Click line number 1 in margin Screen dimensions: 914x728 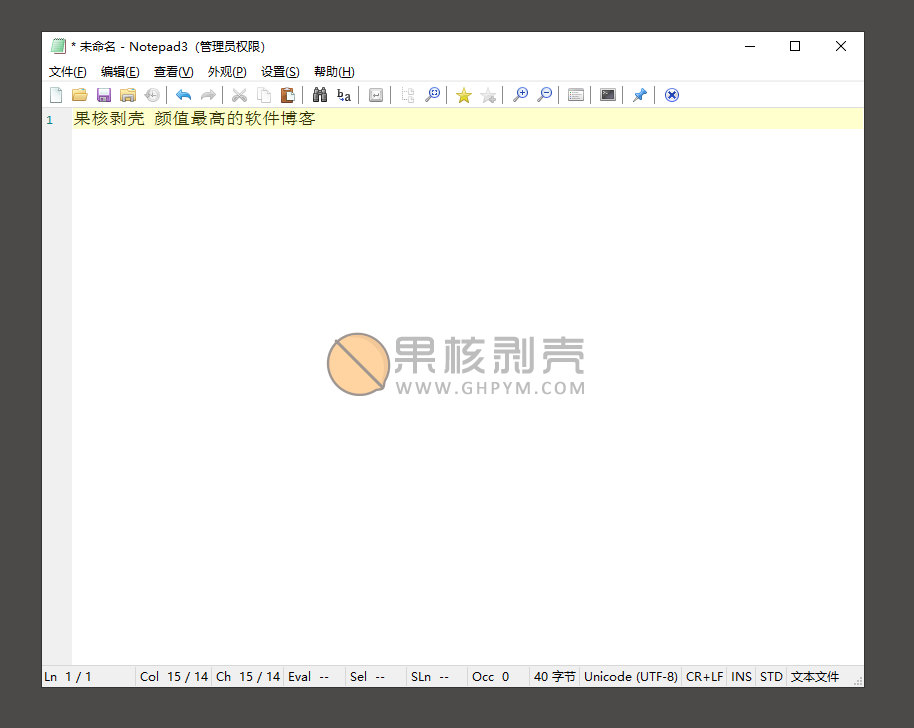pyautogui.click(x=50, y=120)
